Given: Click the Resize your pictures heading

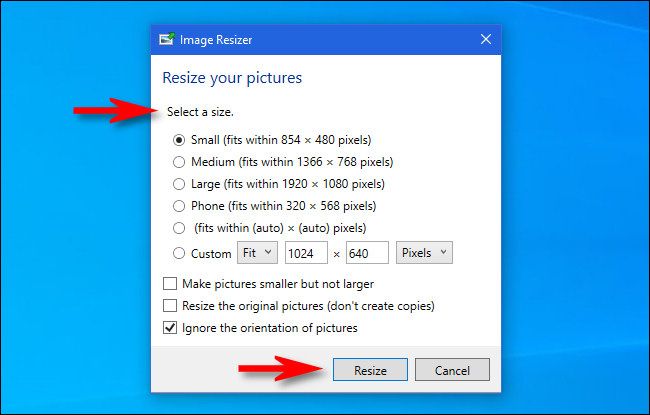Looking at the screenshot, I should [x=232, y=77].
